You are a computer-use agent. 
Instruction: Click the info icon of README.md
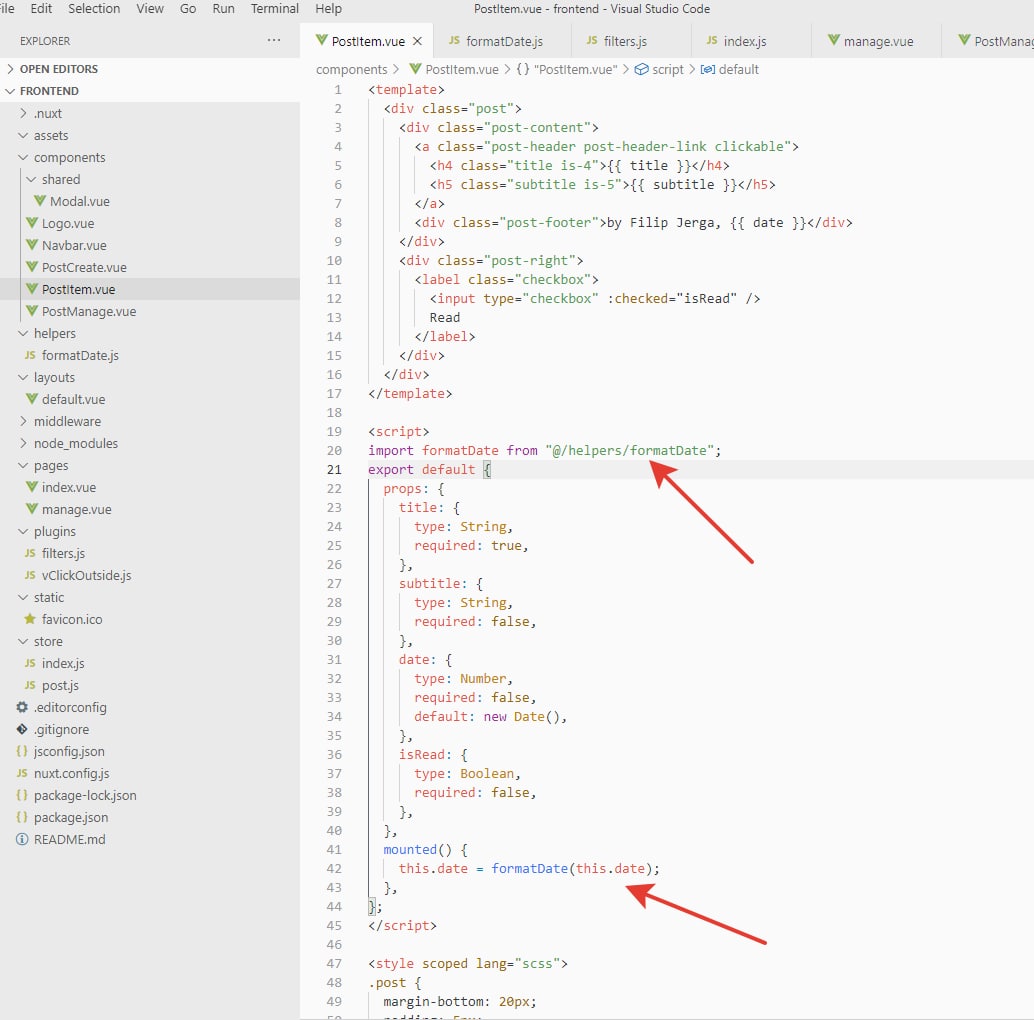pos(22,839)
